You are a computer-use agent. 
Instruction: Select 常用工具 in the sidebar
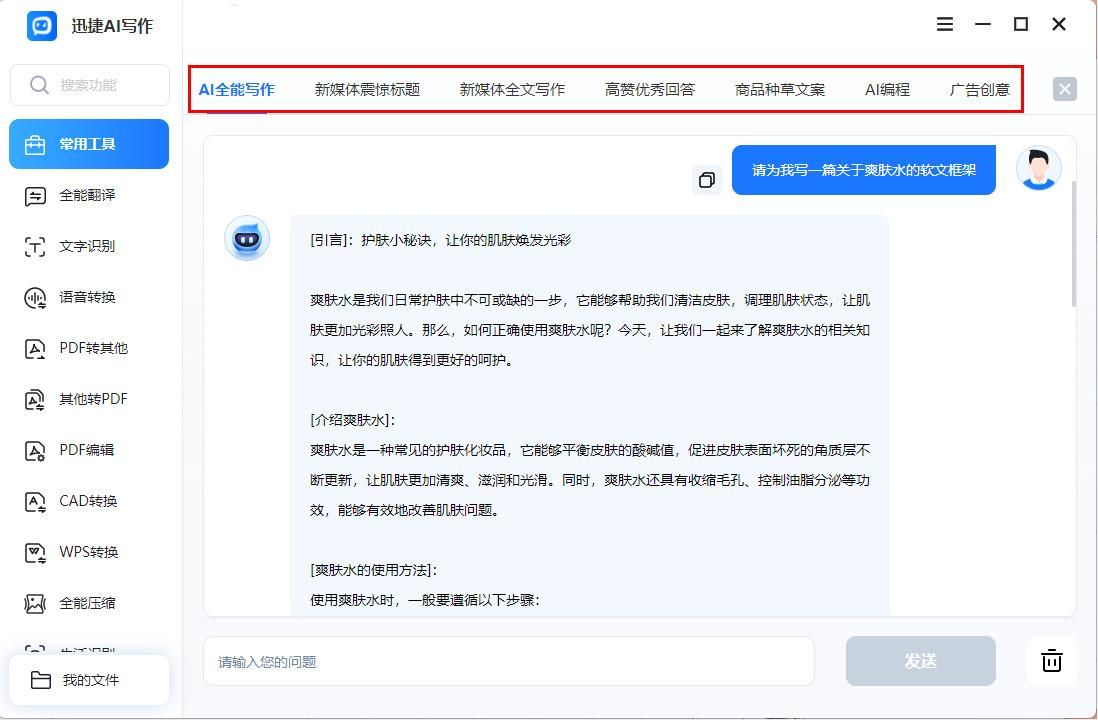point(89,144)
